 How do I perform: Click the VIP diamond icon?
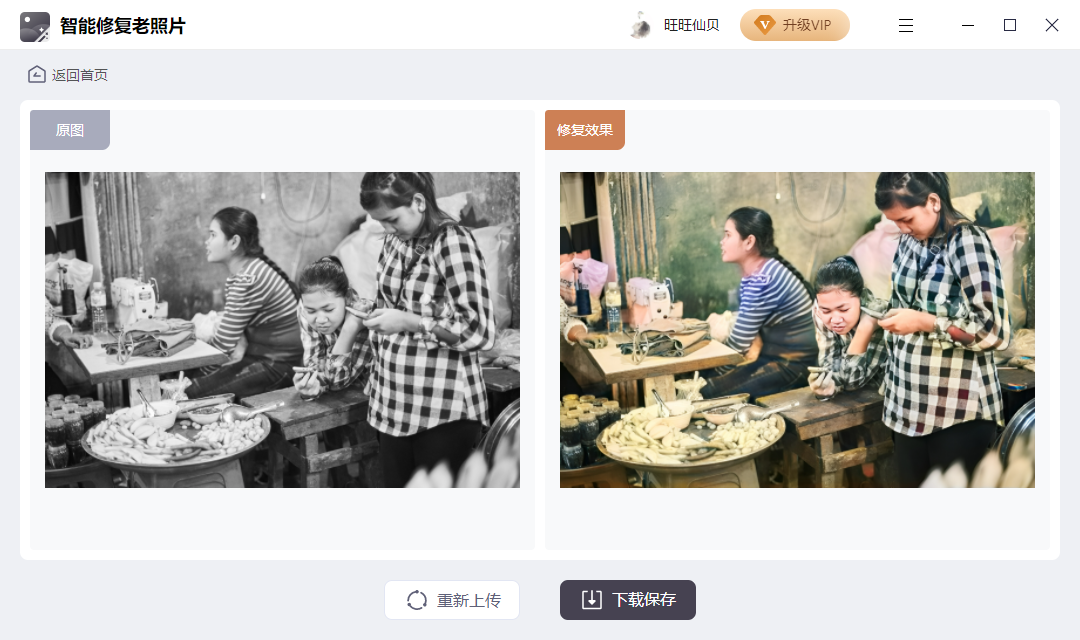(x=765, y=25)
